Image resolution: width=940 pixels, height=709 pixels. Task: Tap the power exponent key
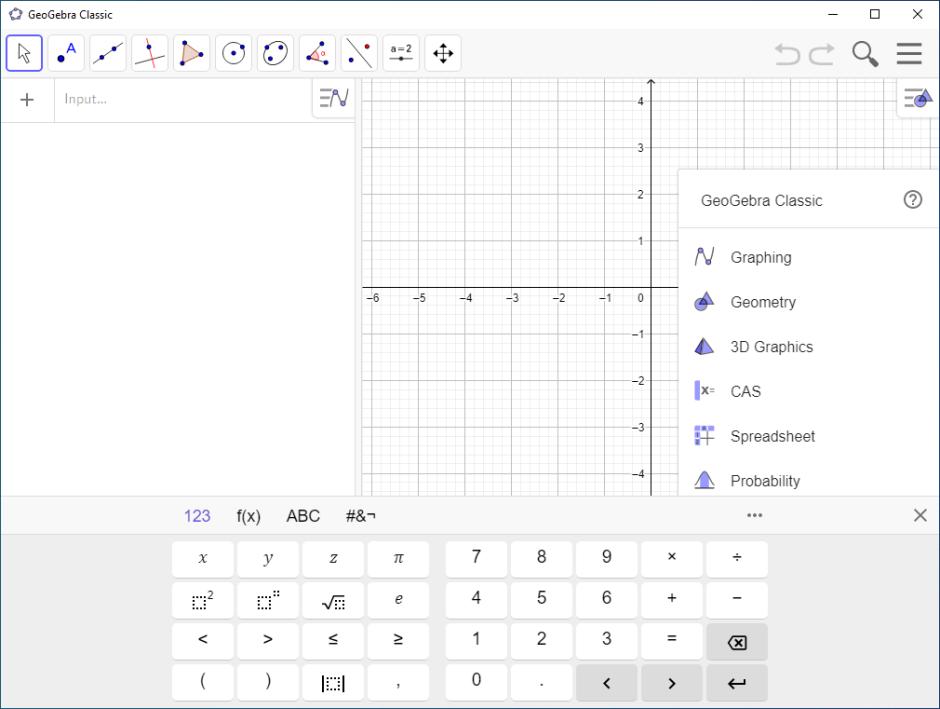(268, 600)
